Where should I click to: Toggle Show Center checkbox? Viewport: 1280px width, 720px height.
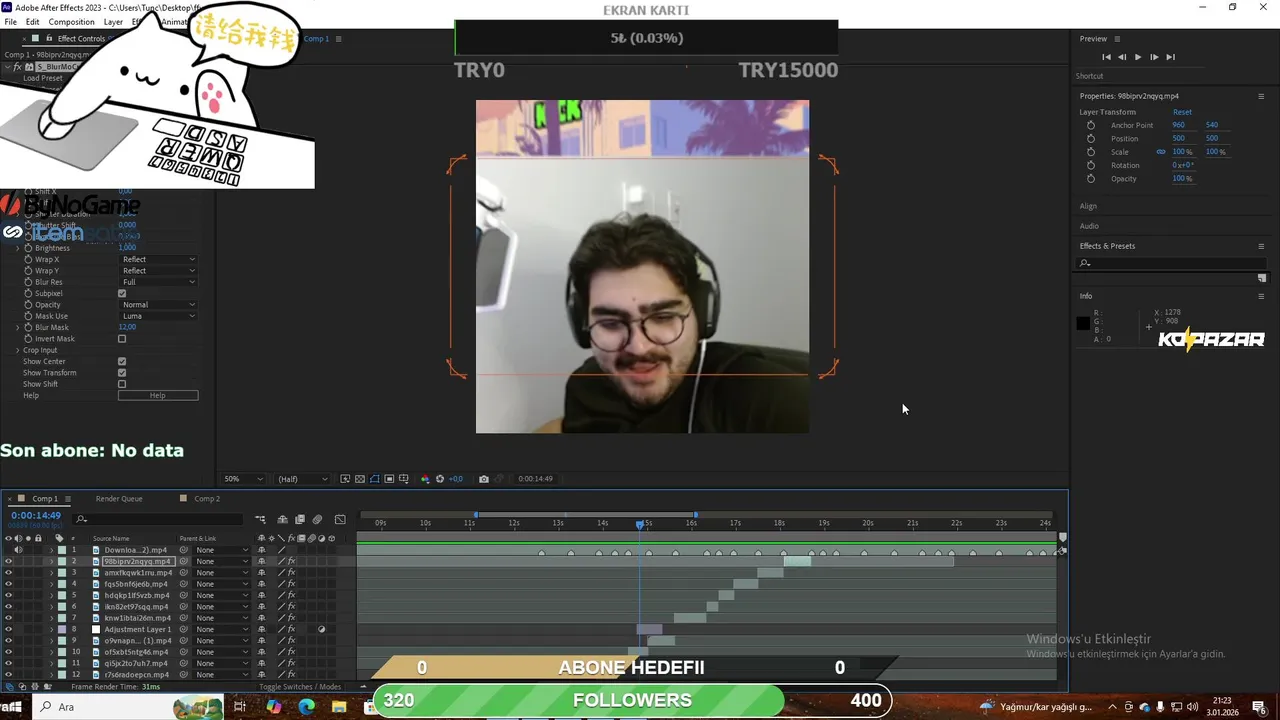tap(122, 361)
